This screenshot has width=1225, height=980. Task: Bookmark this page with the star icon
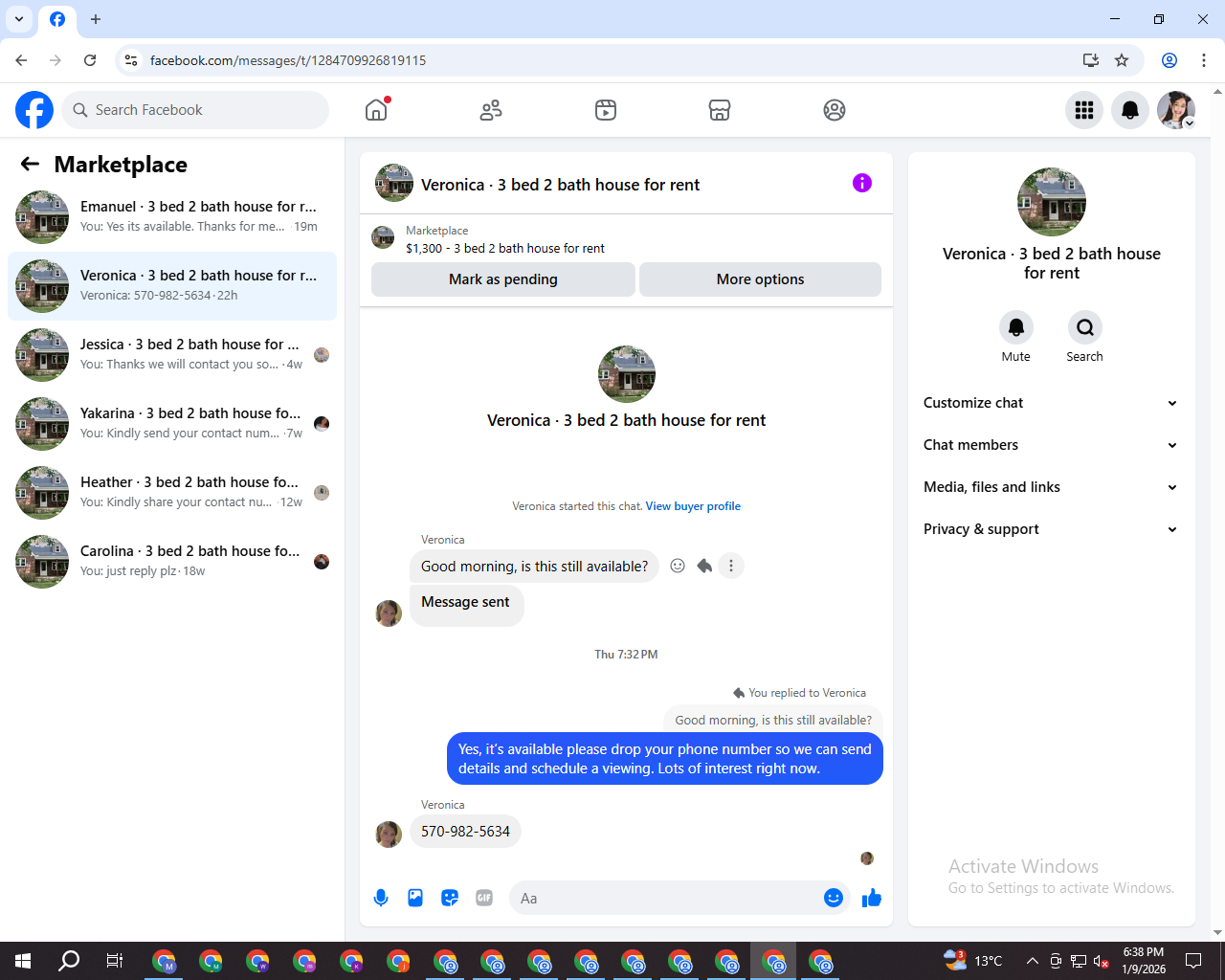1122,60
